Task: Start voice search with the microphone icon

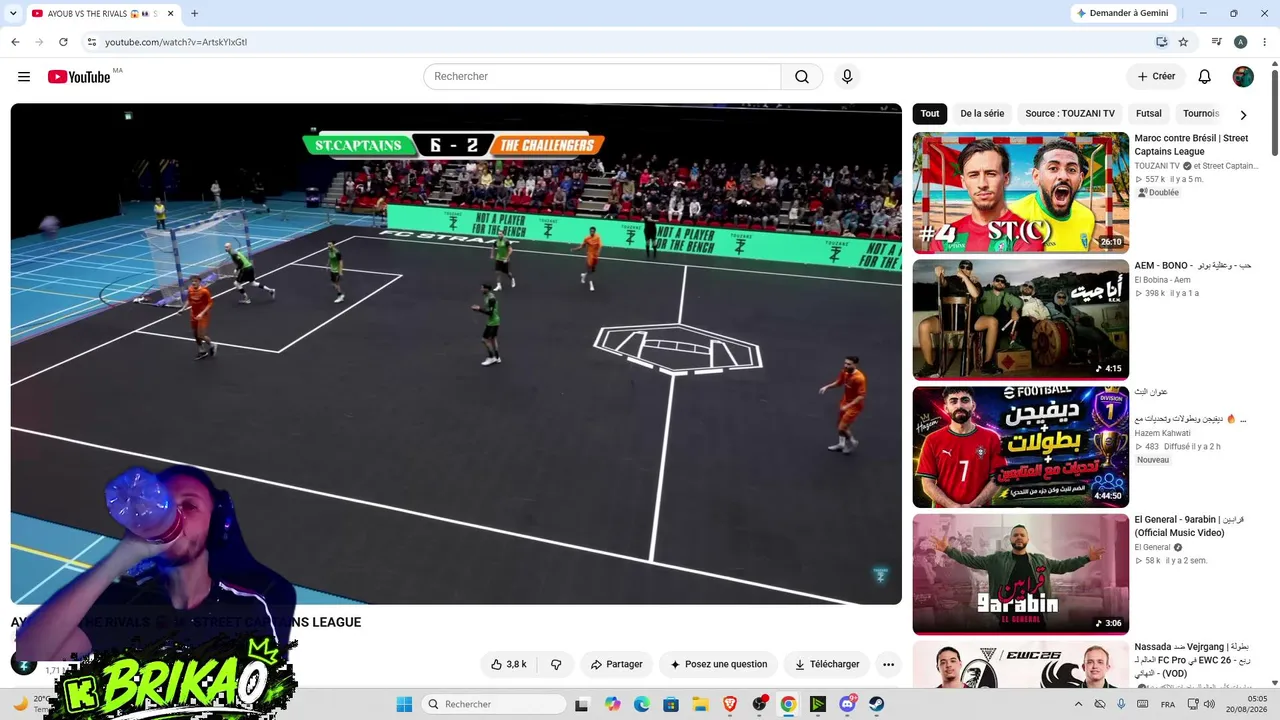Action: 847,77
